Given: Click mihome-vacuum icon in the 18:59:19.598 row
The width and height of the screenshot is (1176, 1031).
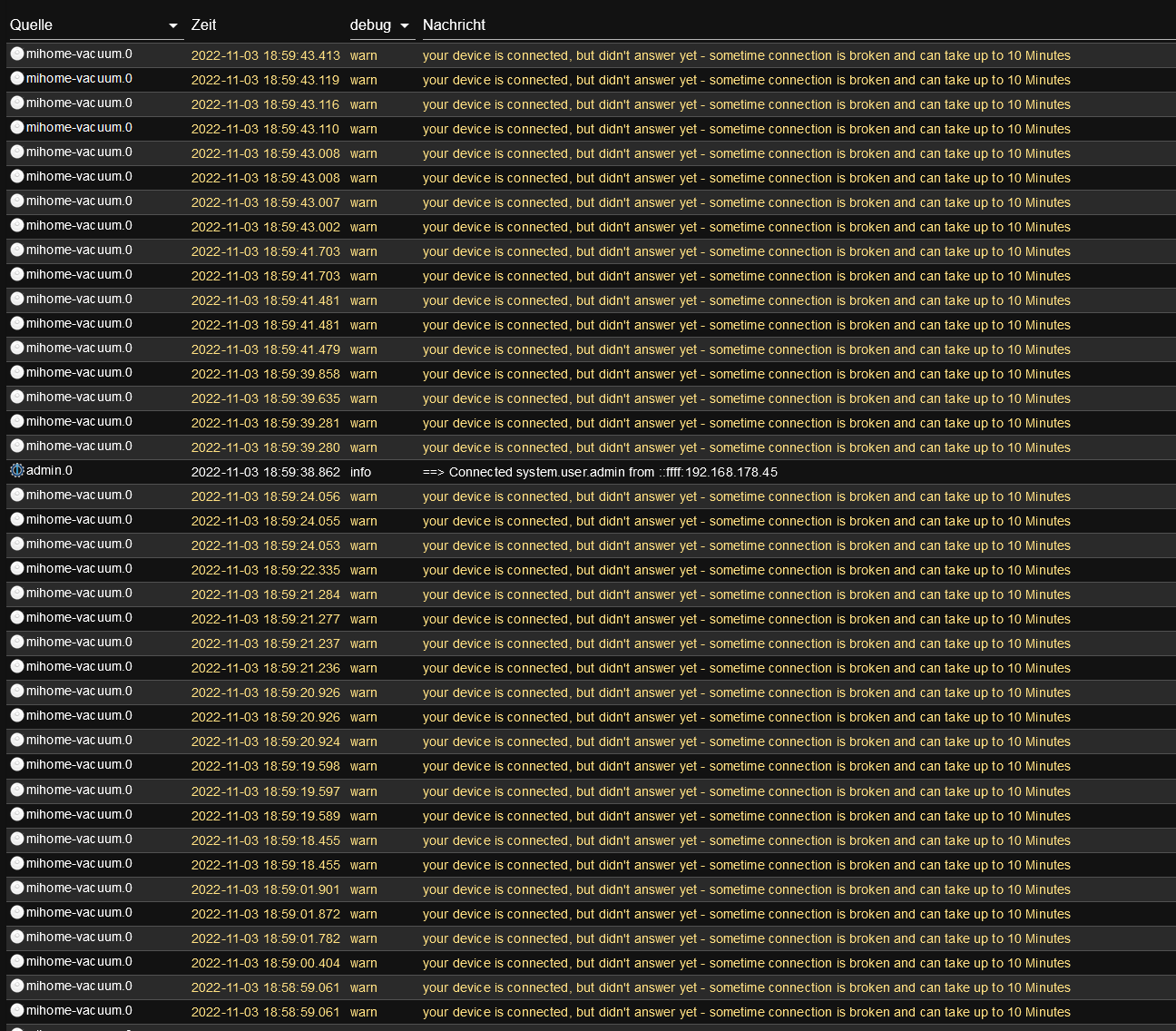Looking at the screenshot, I should [x=17, y=765].
